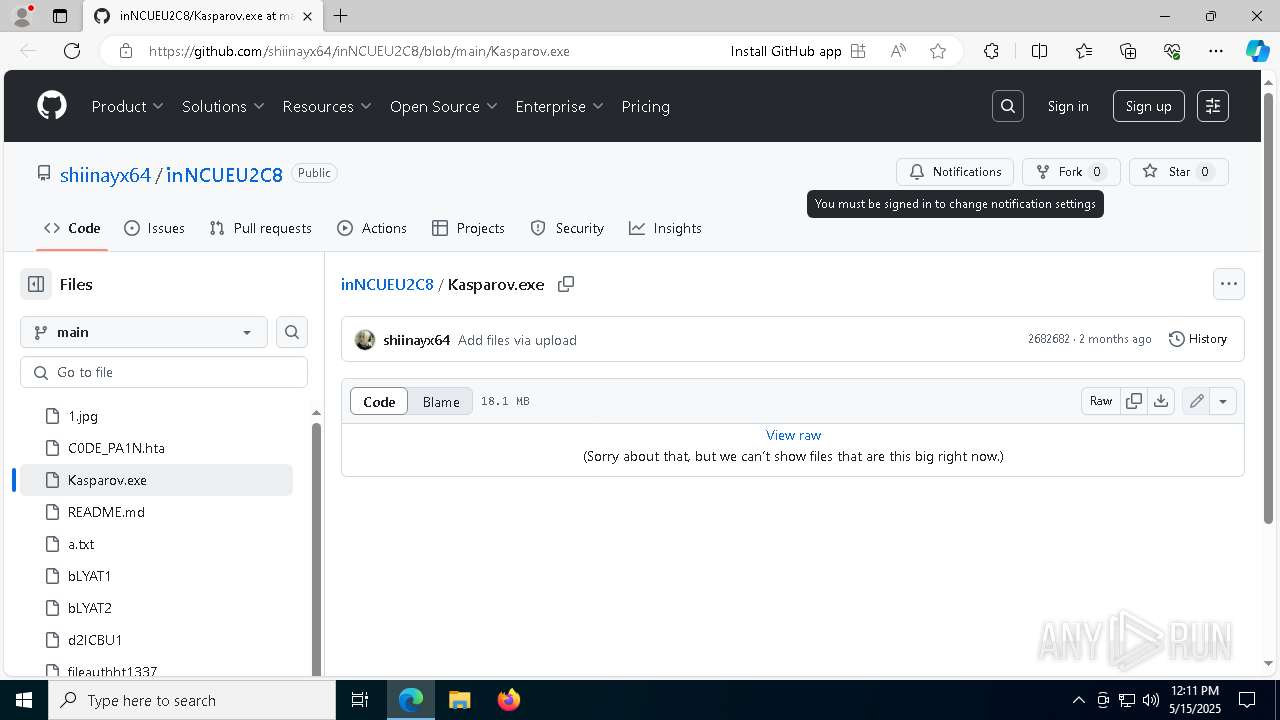The height and width of the screenshot is (720, 1280).
Task: Switch to Blame view toggle
Action: click(441, 401)
